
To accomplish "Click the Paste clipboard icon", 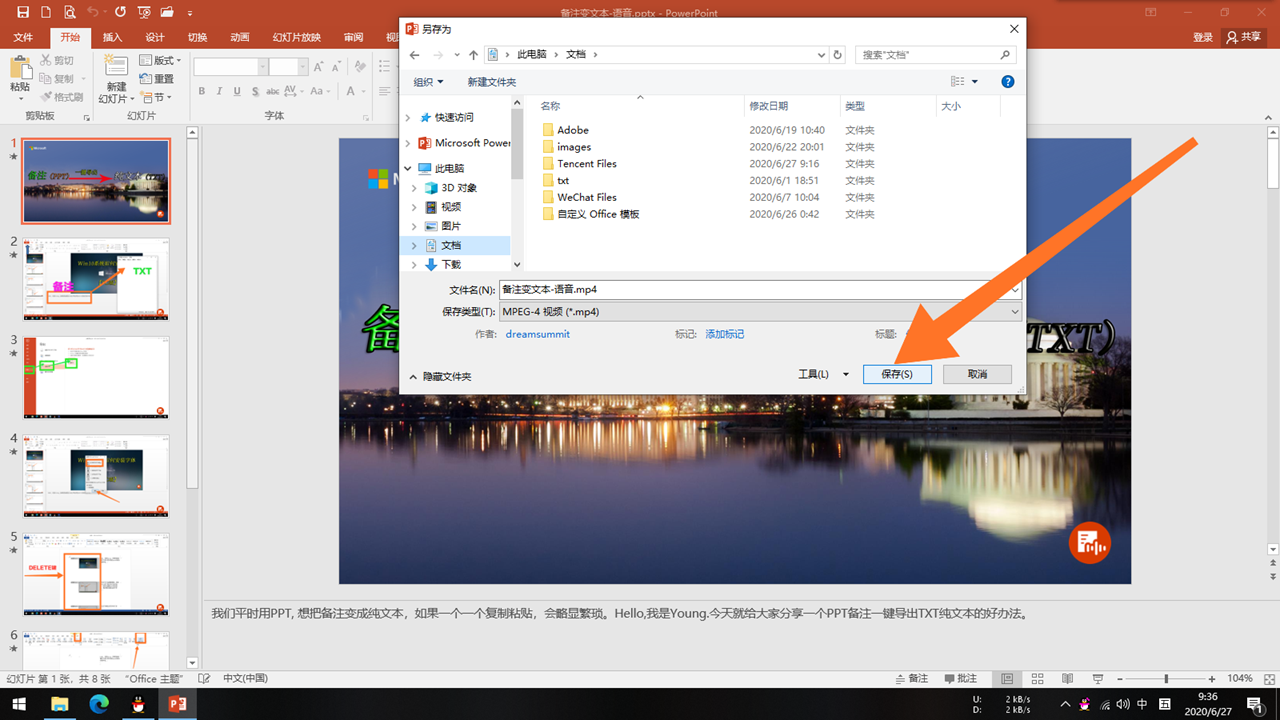I will [20, 68].
